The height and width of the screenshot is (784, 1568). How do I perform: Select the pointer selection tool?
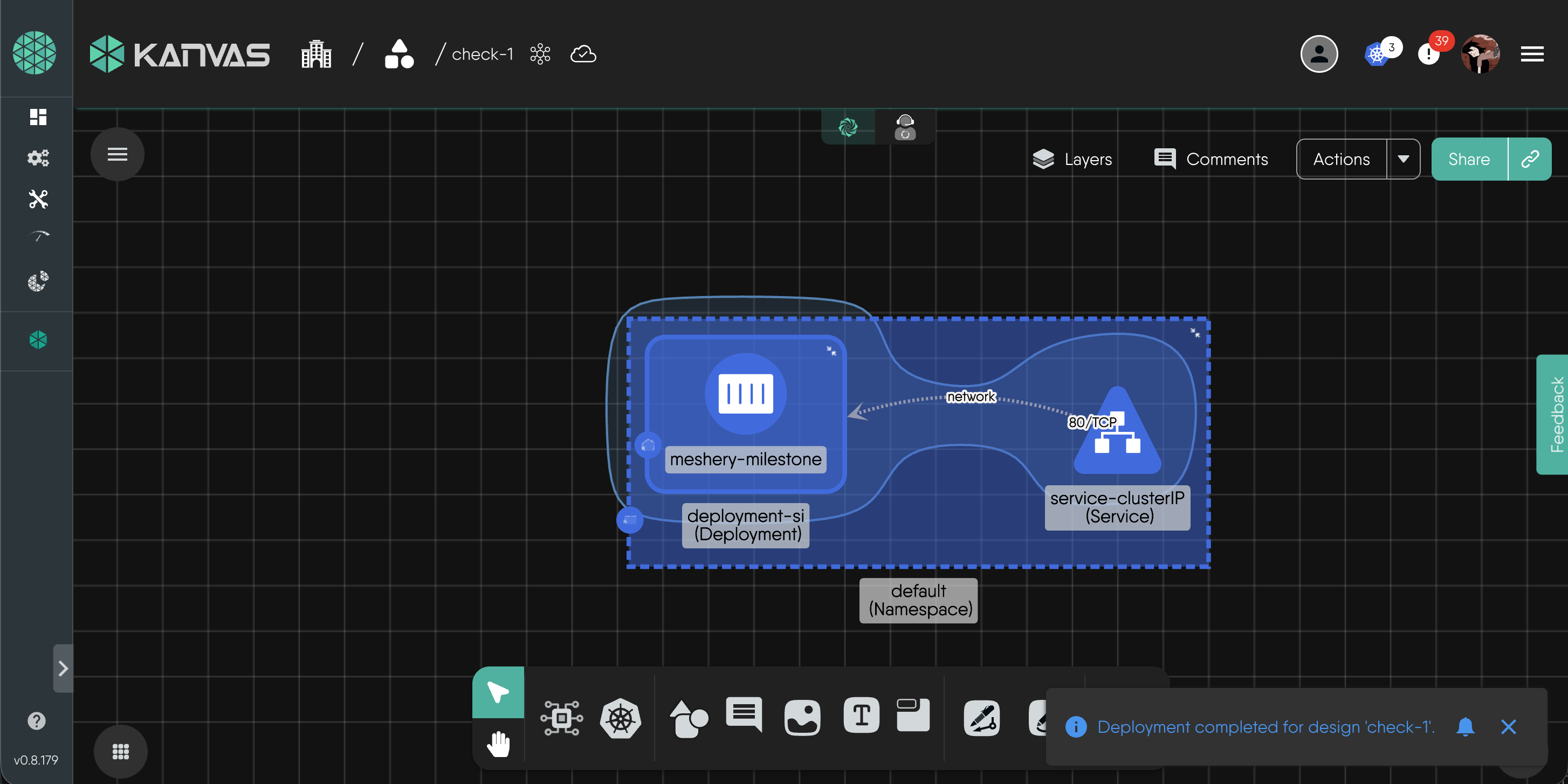coord(498,693)
